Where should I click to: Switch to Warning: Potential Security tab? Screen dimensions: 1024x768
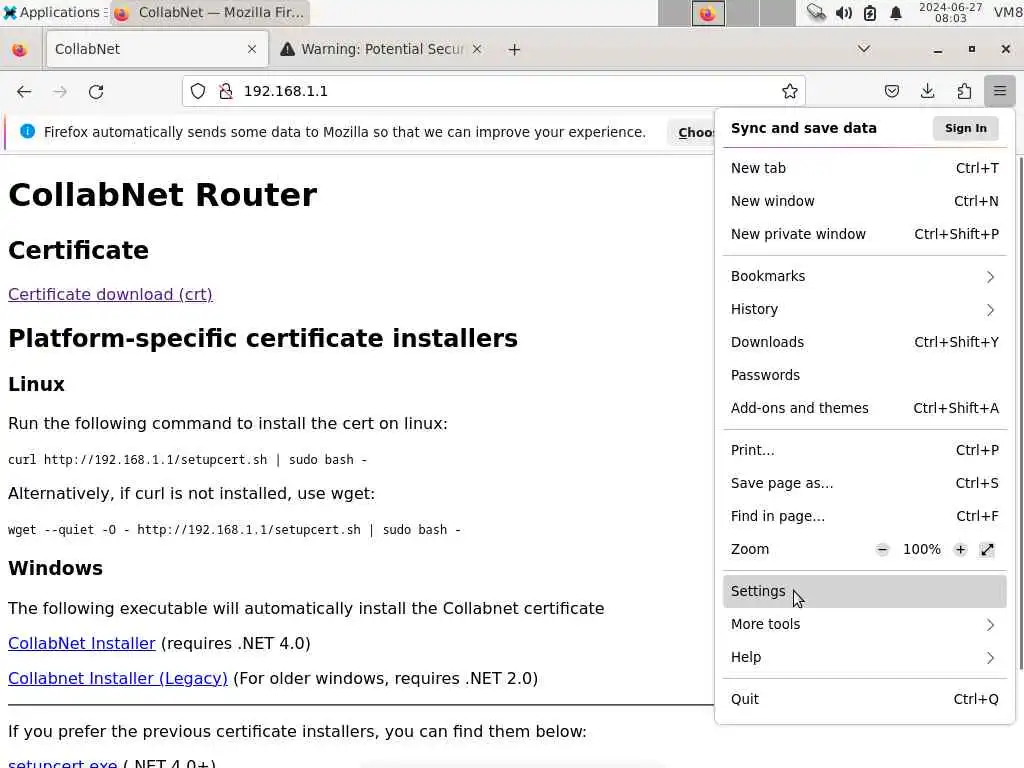(x=381, y=49)
